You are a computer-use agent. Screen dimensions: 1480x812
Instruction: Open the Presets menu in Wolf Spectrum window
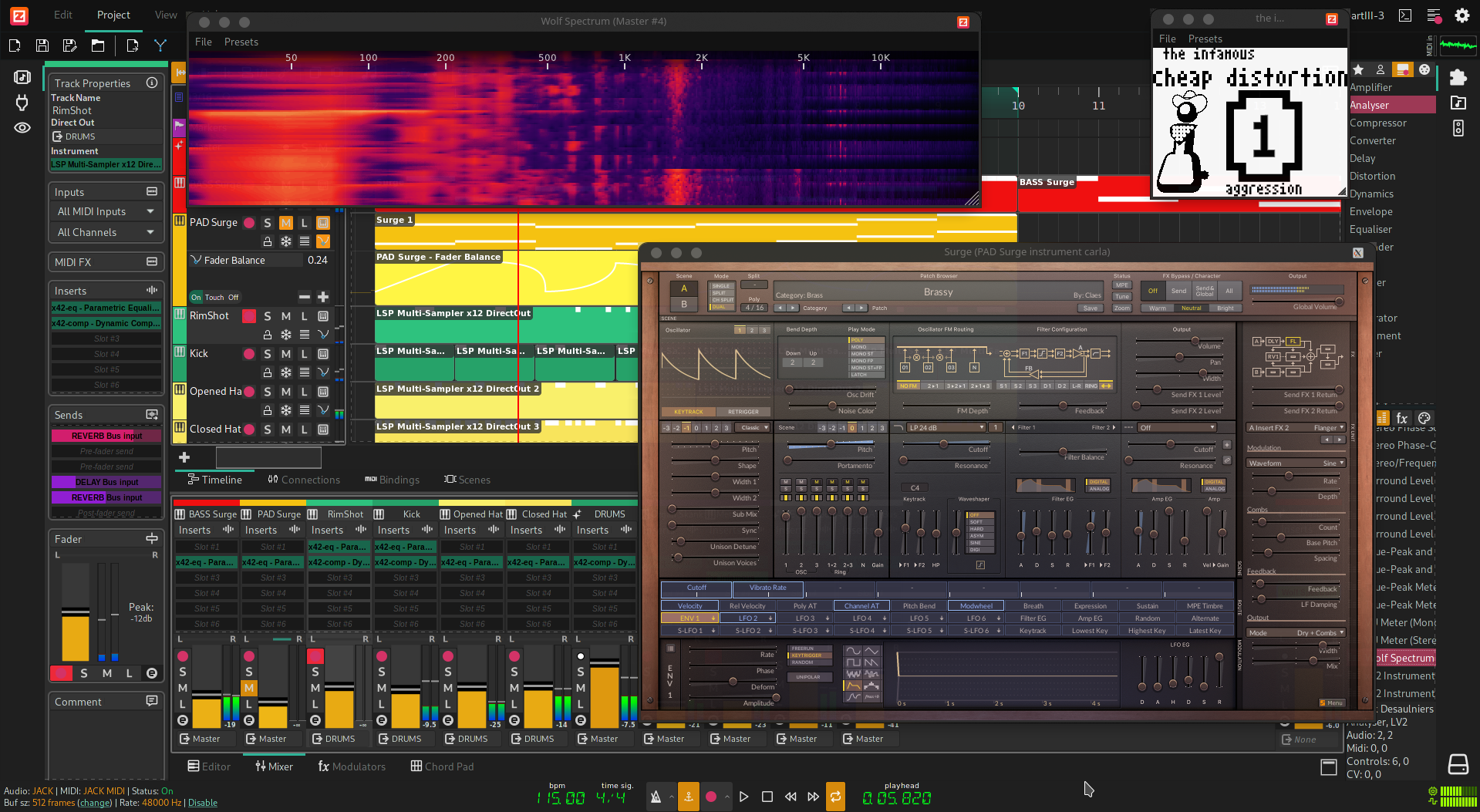coord(241,42)
